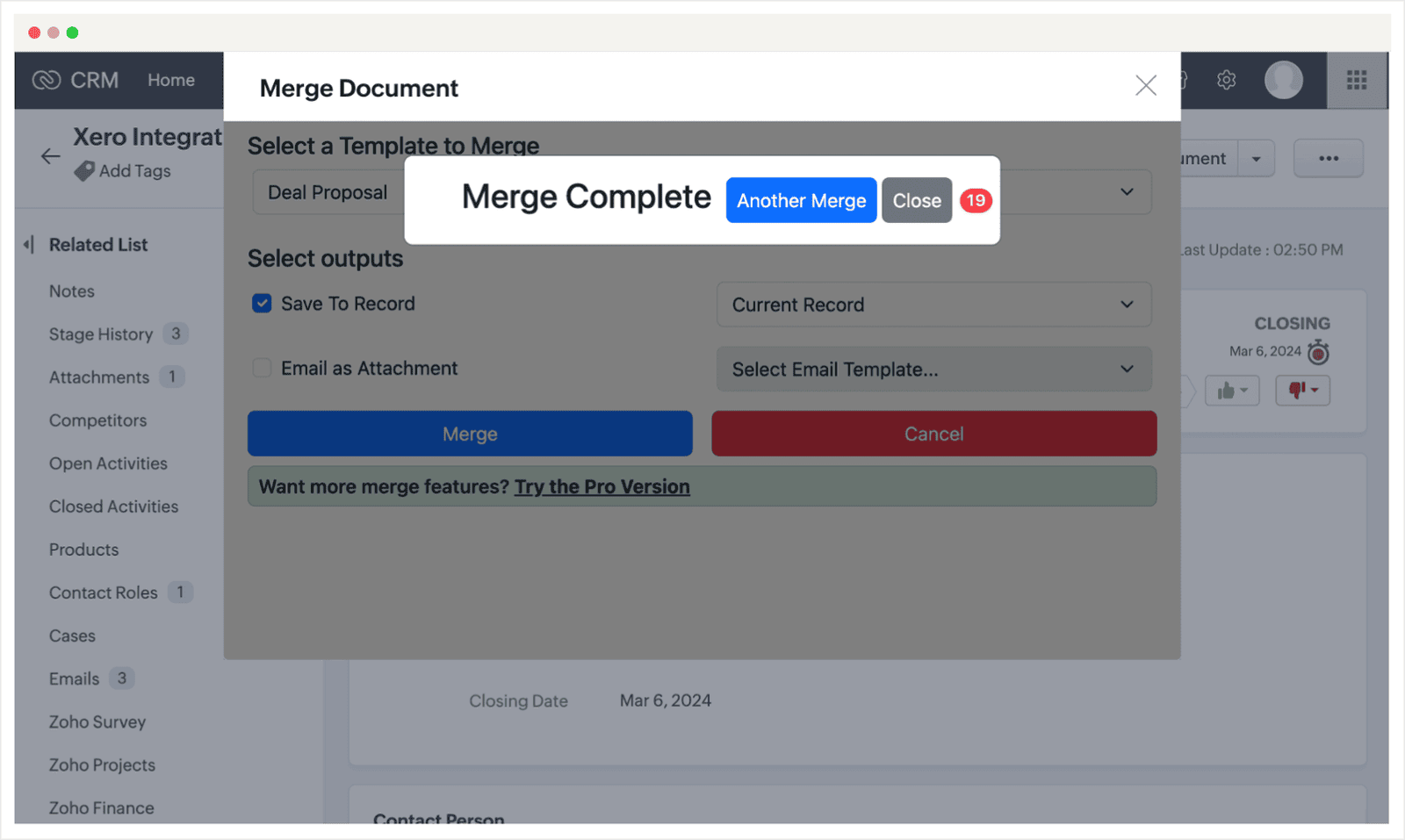Click the Stage History count badge 3
The height and width of the screenshot is (840, 1405).
click(x=176, y=334)
